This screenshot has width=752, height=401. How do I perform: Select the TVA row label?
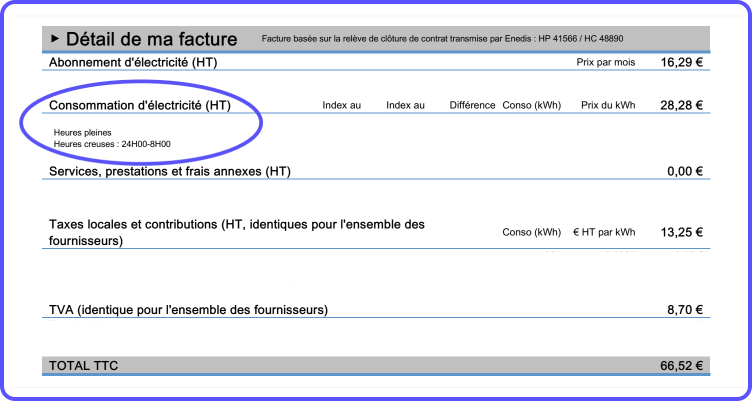pos(188,310)
